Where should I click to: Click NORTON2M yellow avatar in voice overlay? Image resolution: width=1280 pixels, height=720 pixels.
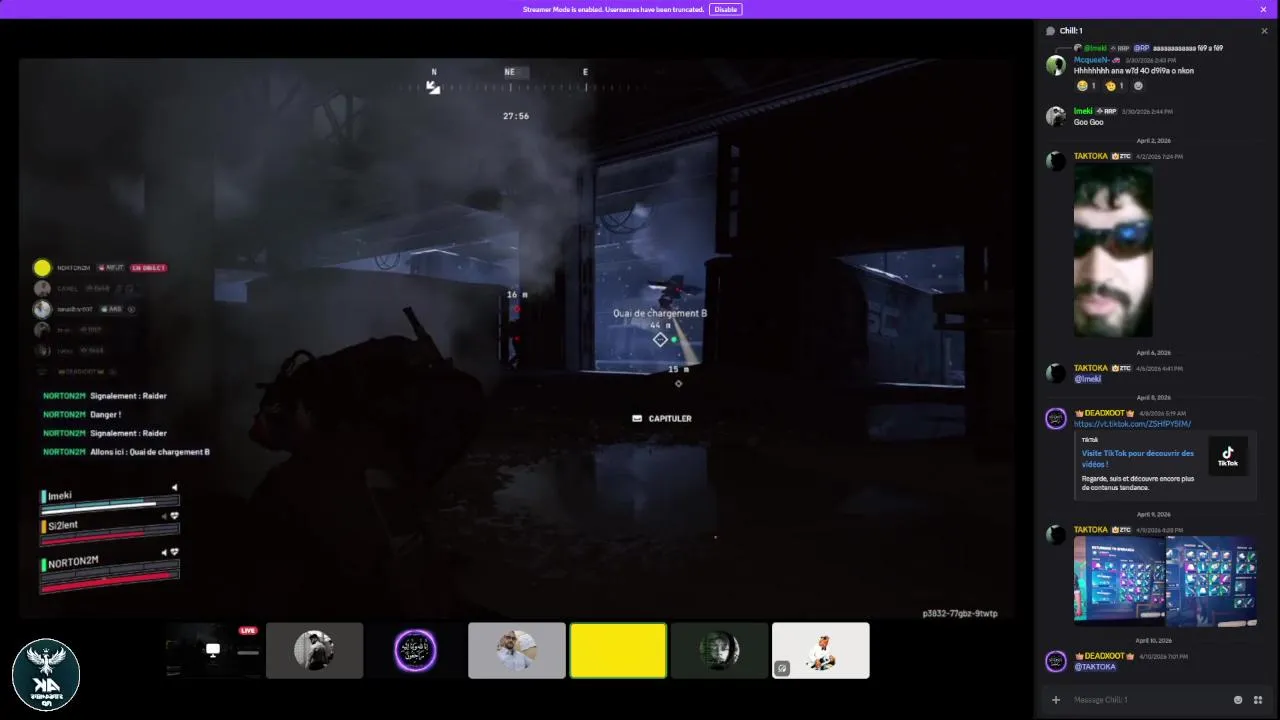tap(42, 267)
